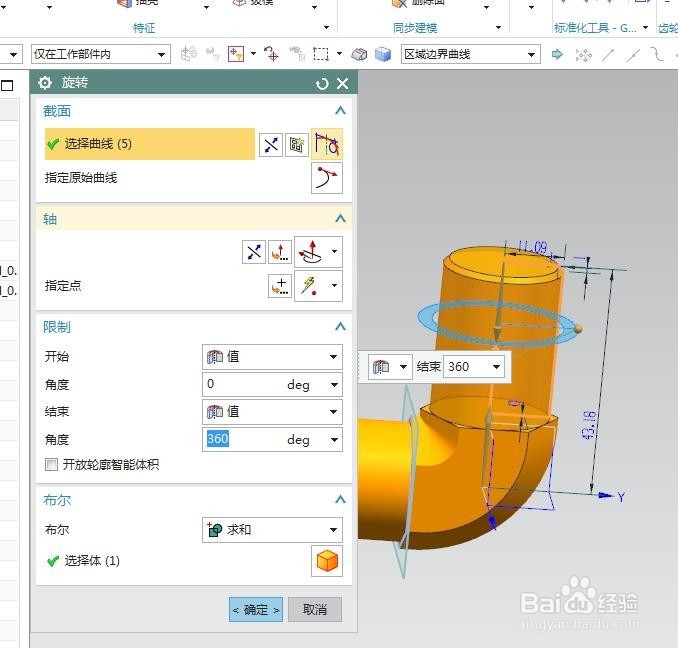This screenshot has height=648, width=678.
Task: Collapse the 截面 section
Action: [x=340, y=111]
